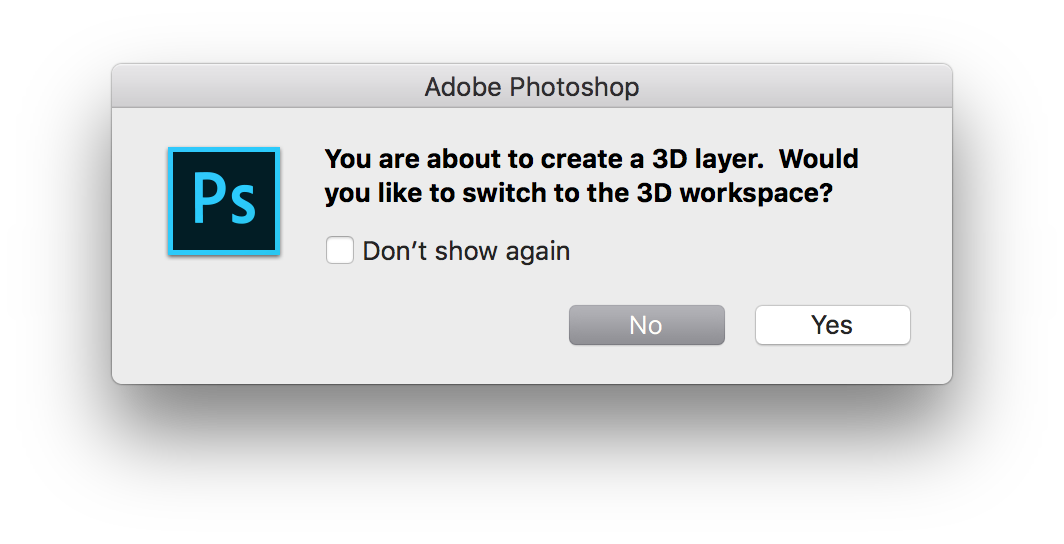Decline switching to the 3D workspace
Screen dimensions: 1064x544
(647, 325)
